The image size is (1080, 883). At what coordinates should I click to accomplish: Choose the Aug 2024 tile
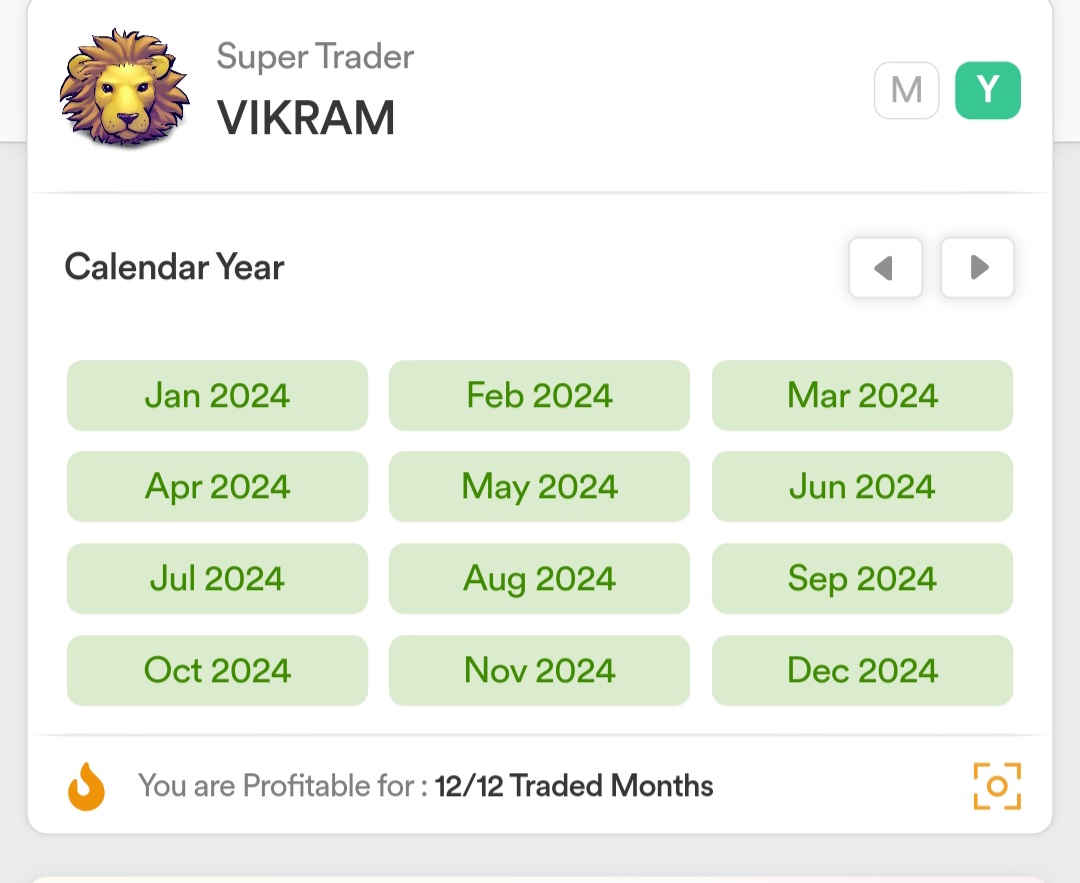click(539, 579)
